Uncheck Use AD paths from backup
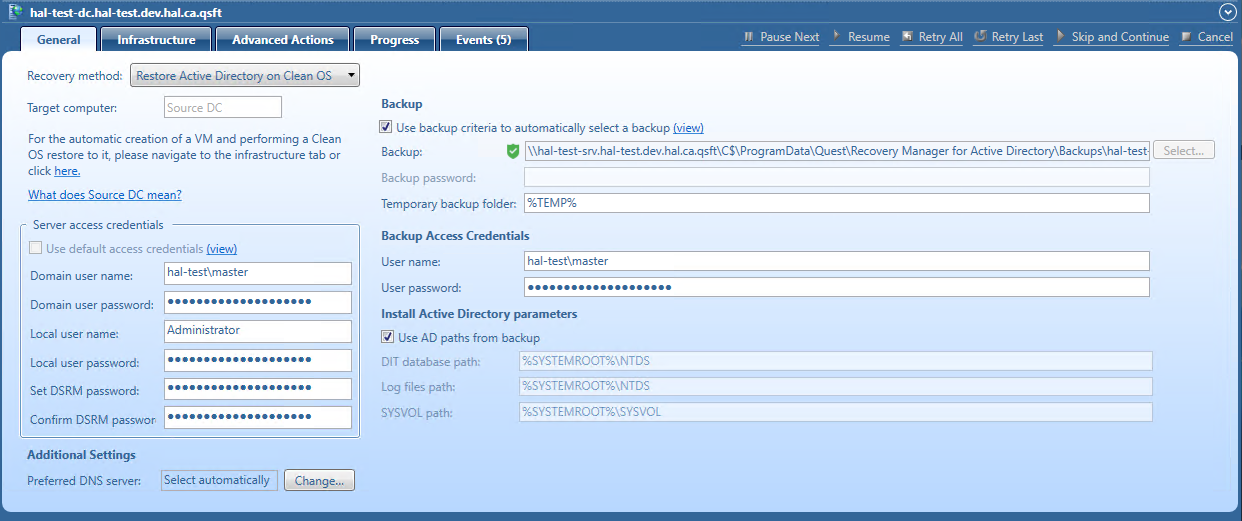Screen dimensions: 1242x521 tap(387, 338)
